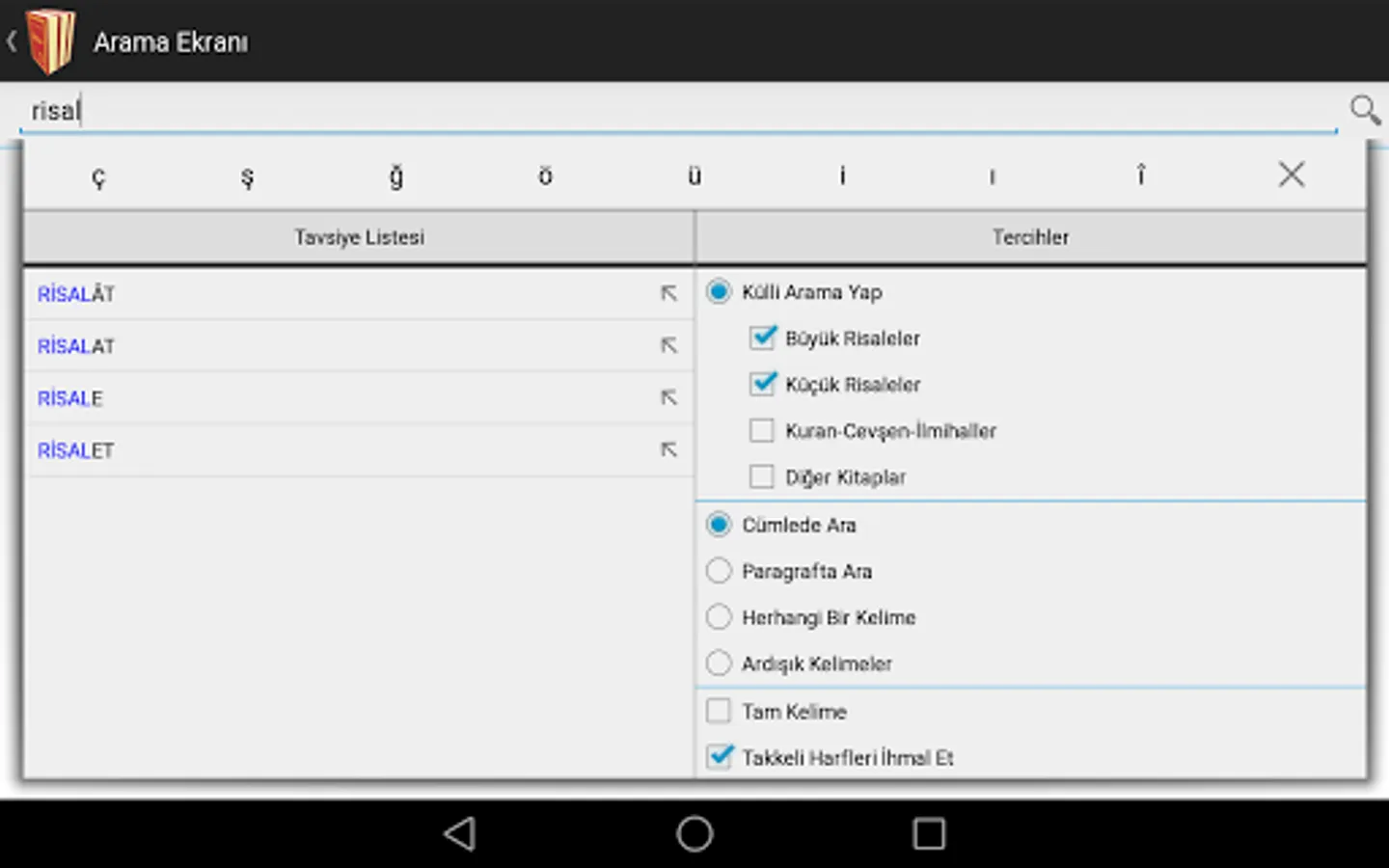Viewport: 1389px width, 868px height.
Task: Fill search with RİSALÂT using arrow icon
Action: click(x=668, y=293)
